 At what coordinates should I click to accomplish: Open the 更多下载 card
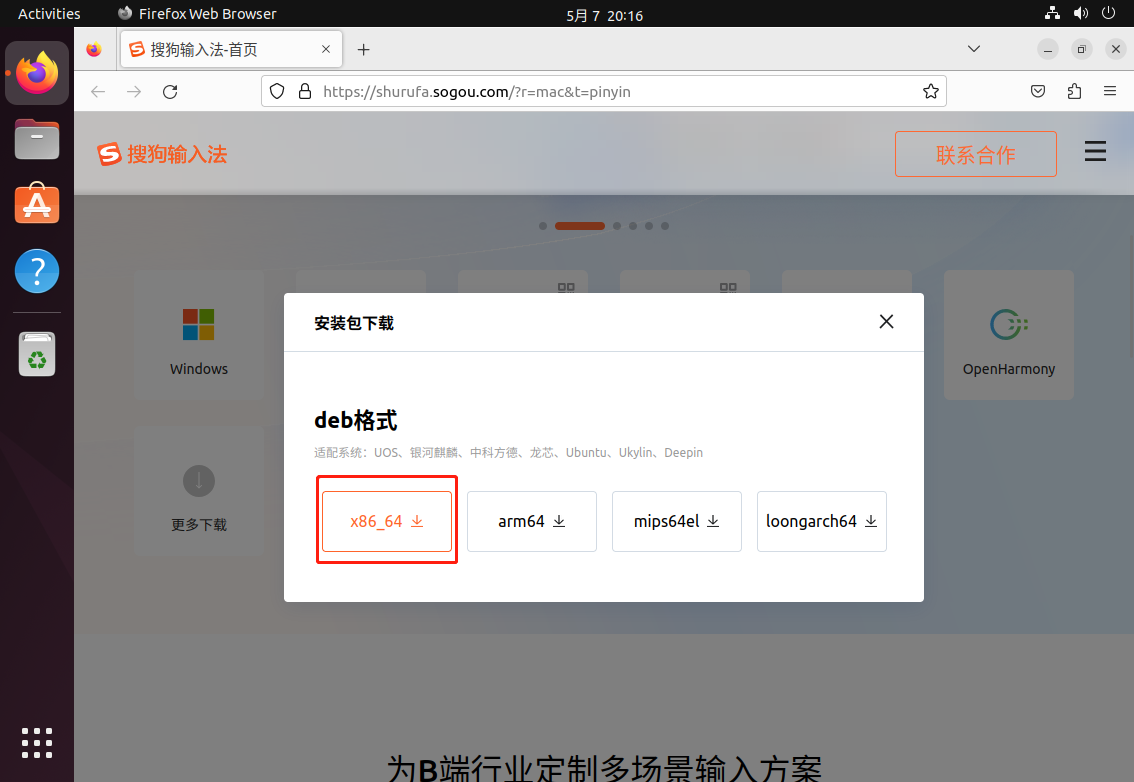pyautogui.click(x=199, y=491)
